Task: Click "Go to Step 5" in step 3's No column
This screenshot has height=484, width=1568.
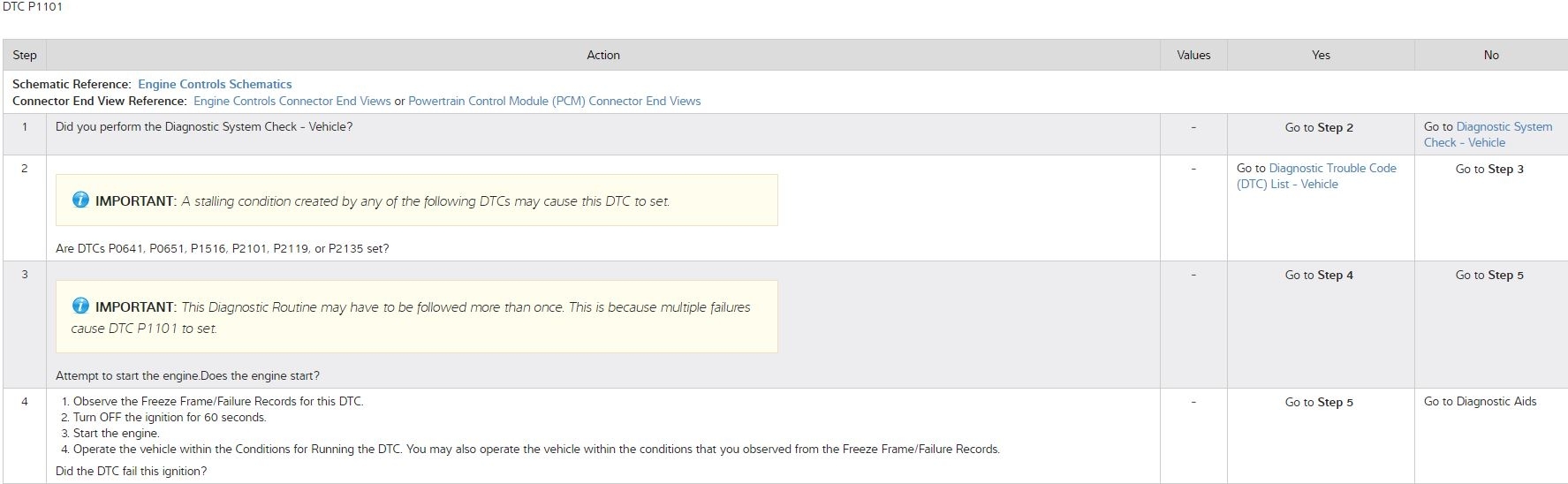Action: coord(1488,275)
